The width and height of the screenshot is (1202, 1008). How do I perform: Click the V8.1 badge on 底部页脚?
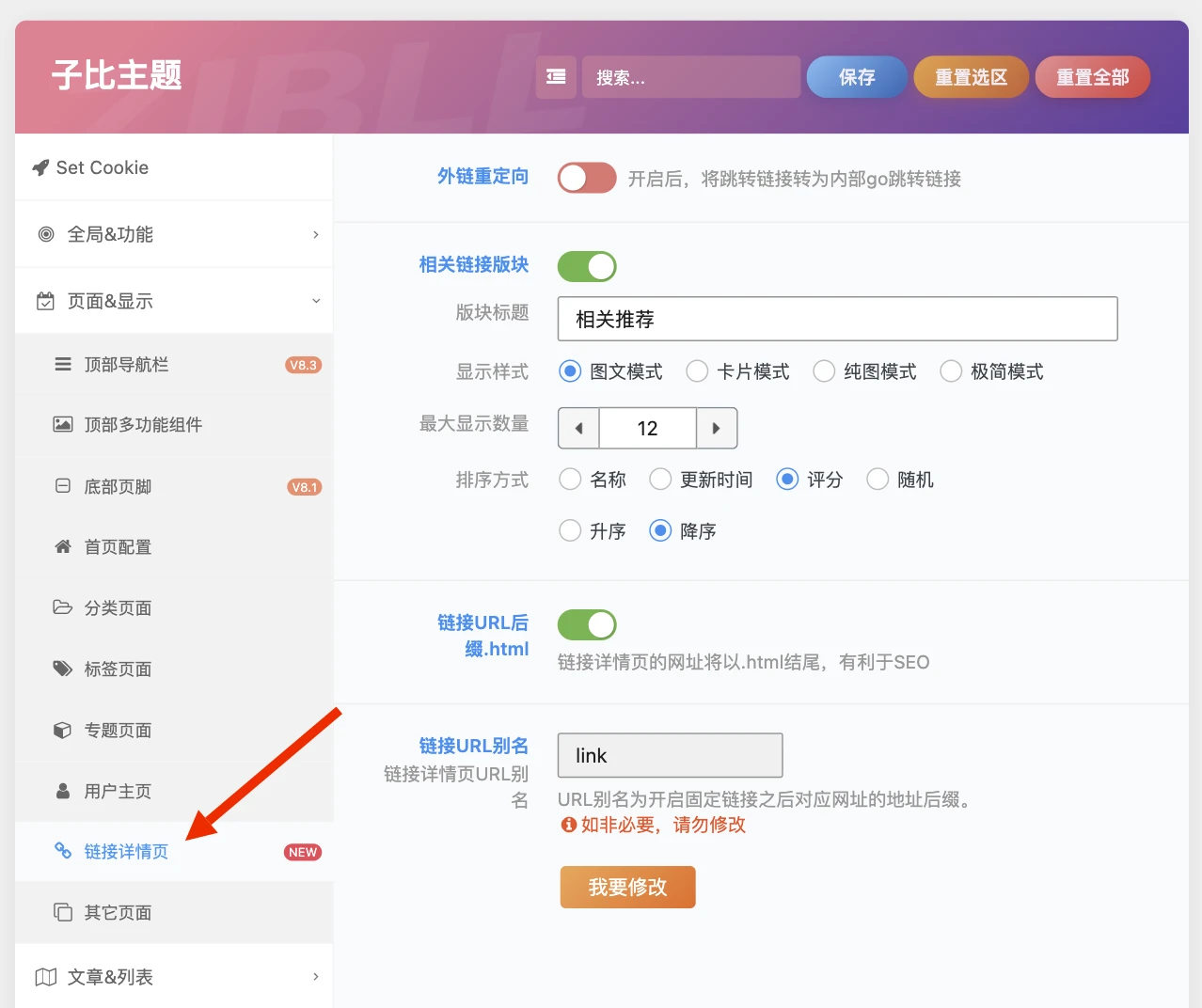(x=304, y=487)
